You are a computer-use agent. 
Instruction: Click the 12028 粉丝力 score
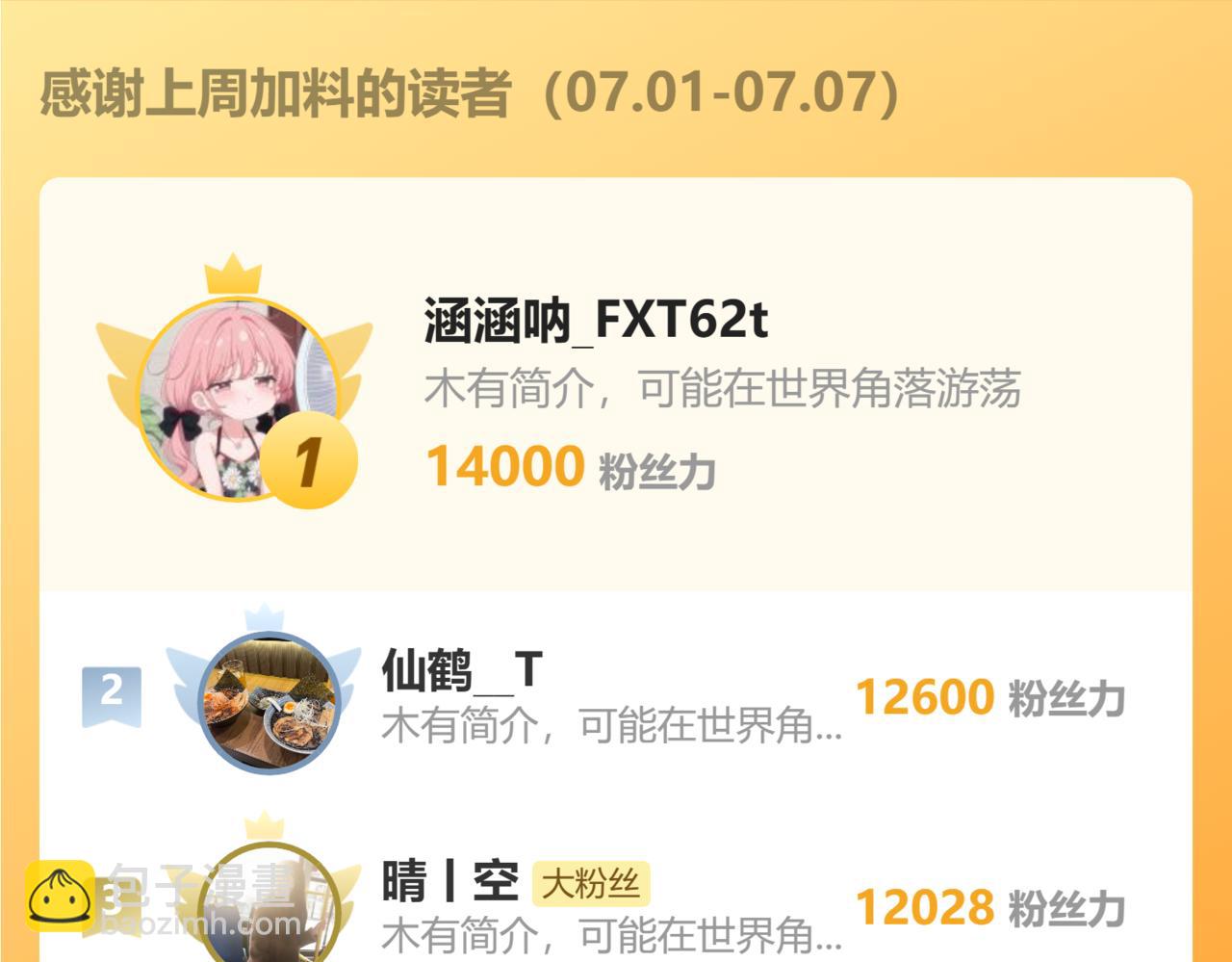[989, 908]
